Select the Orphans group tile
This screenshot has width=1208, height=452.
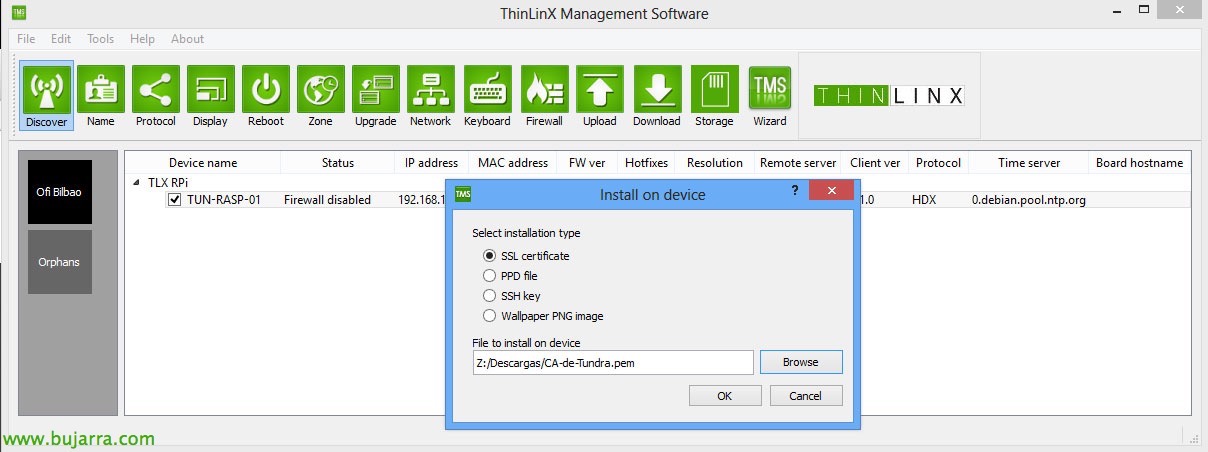coord(60,262)
